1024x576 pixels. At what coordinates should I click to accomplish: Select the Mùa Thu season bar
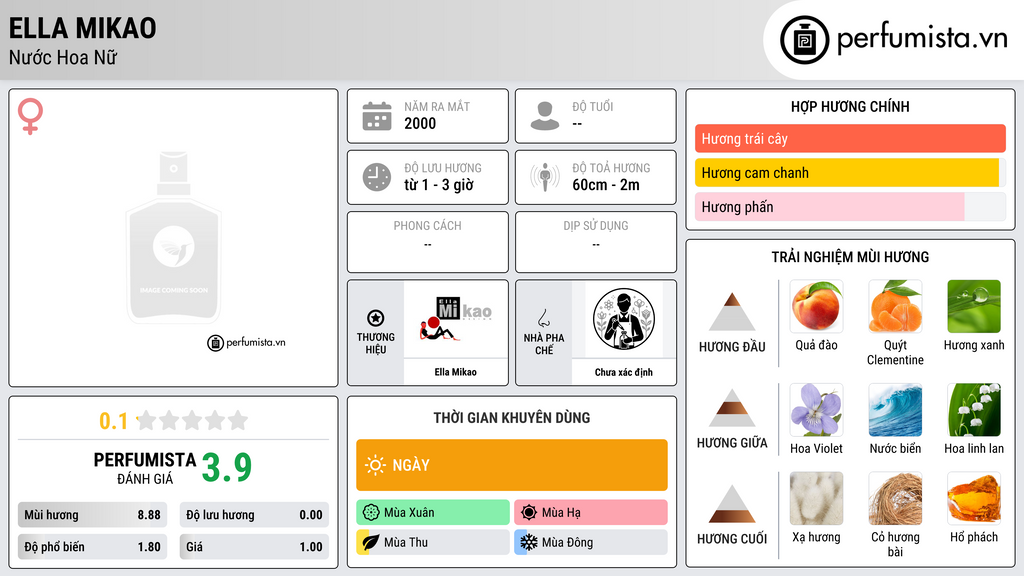pos(433,542)
